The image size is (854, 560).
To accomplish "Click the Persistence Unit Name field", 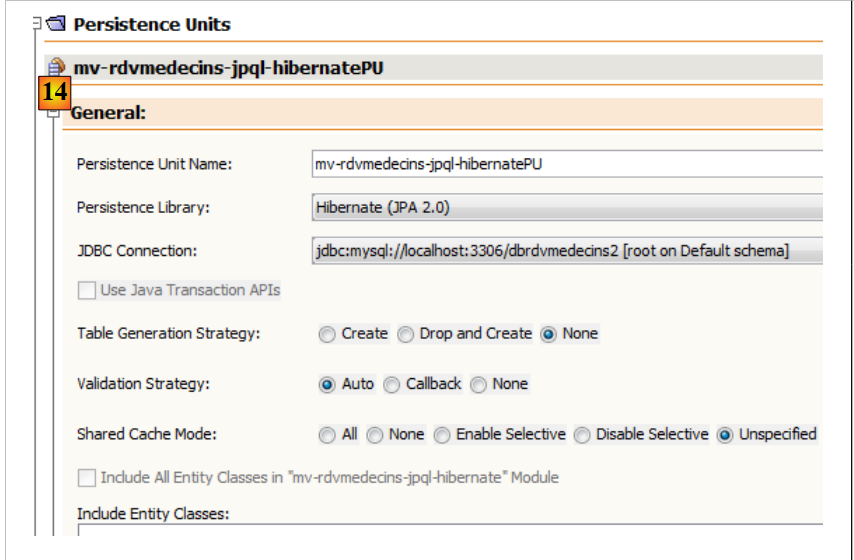I will [x=566, y=164].
